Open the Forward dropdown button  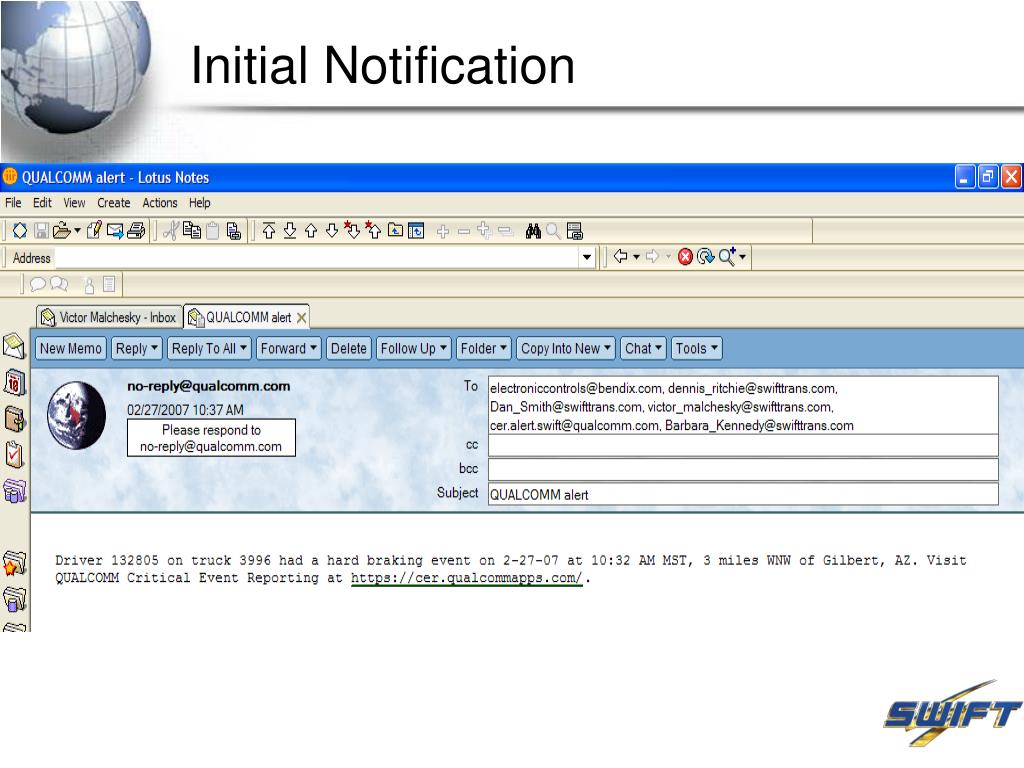288,349
